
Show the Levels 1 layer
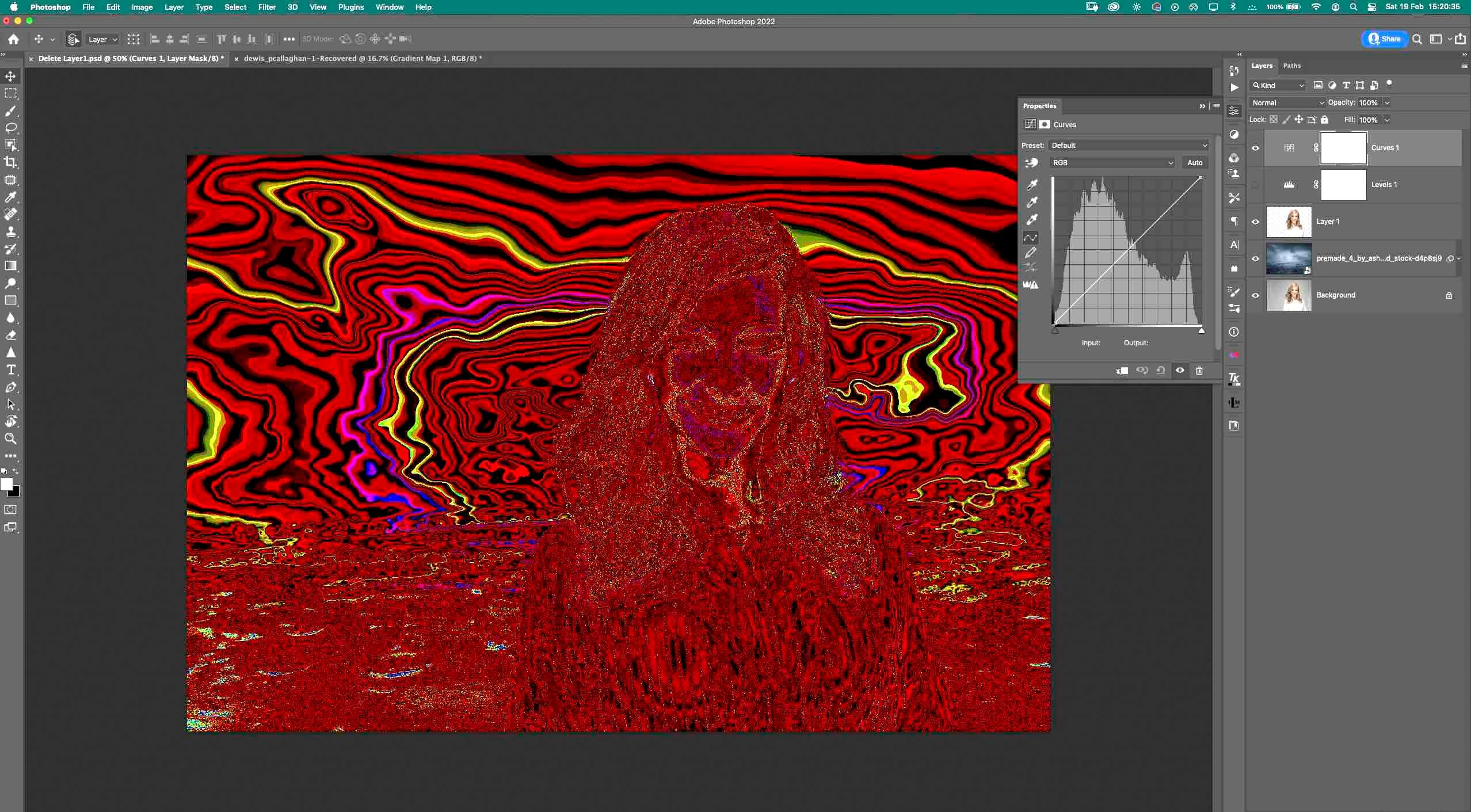click(x=1256, y=185)
